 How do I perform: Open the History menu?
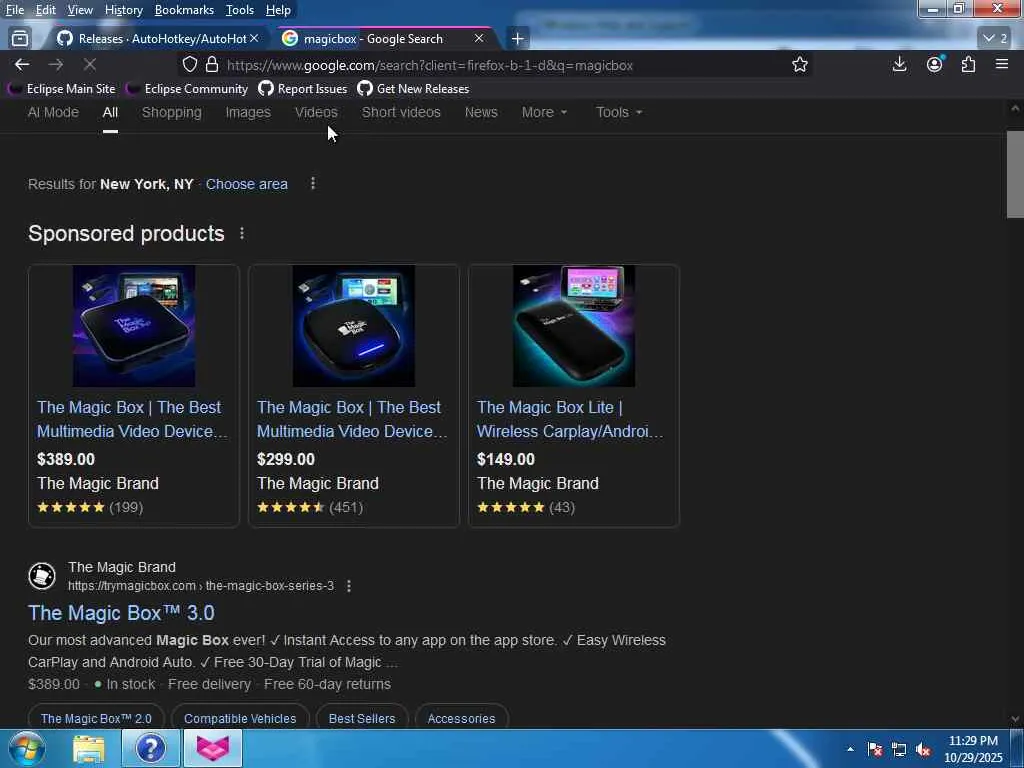123,10
